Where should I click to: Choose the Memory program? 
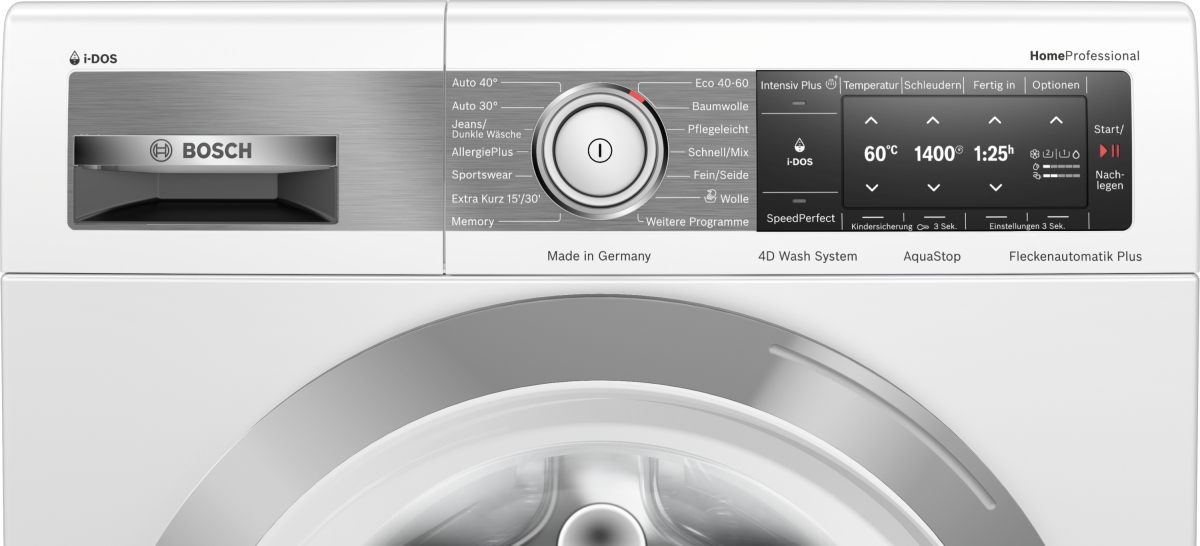pyautogui.click(x=472, y=221)
